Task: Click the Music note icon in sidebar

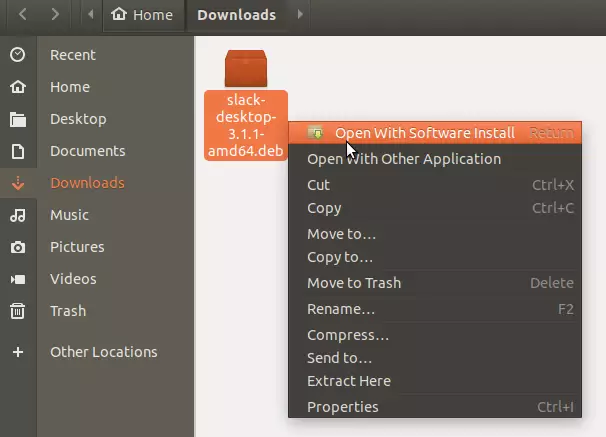Action: [x=18, y=215]
